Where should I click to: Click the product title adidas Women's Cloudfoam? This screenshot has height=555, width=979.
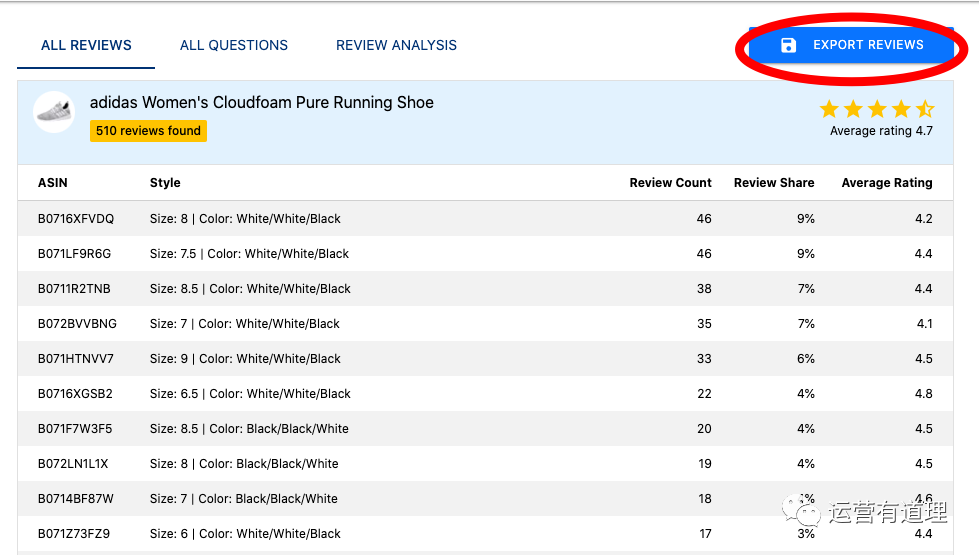[262, 102]
